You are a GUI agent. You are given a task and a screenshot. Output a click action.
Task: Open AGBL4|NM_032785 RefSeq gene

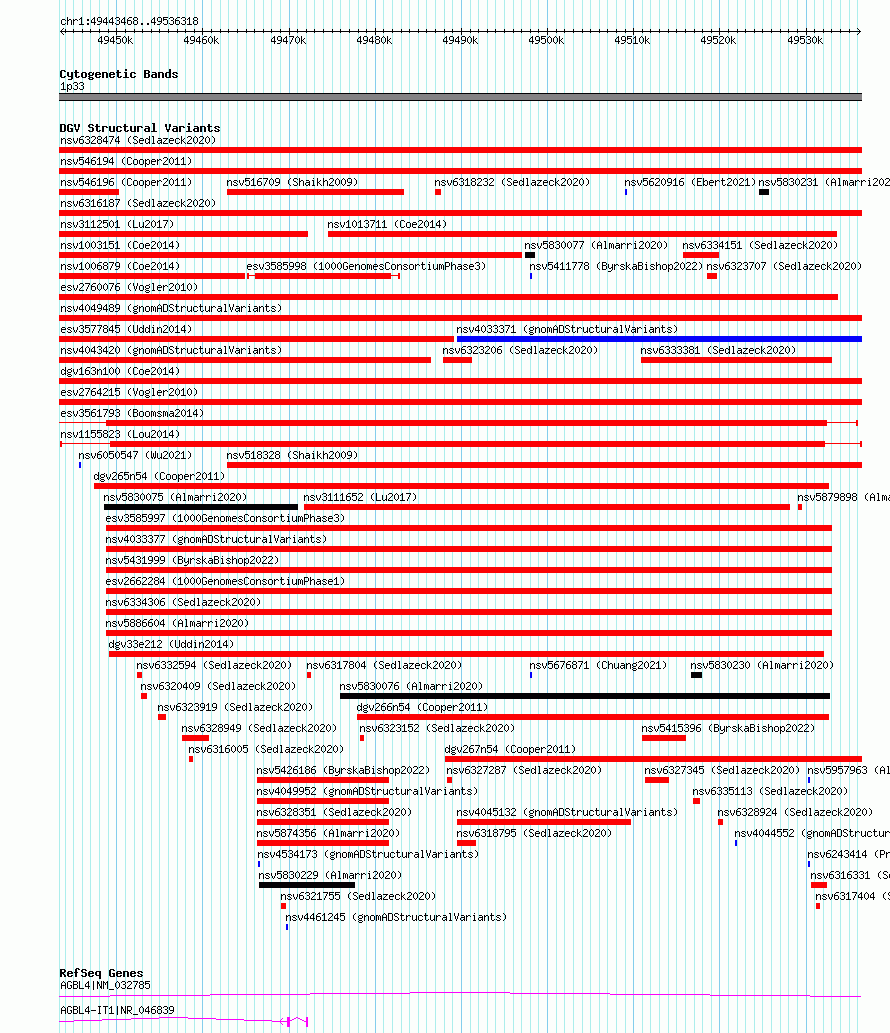(460, 995)
